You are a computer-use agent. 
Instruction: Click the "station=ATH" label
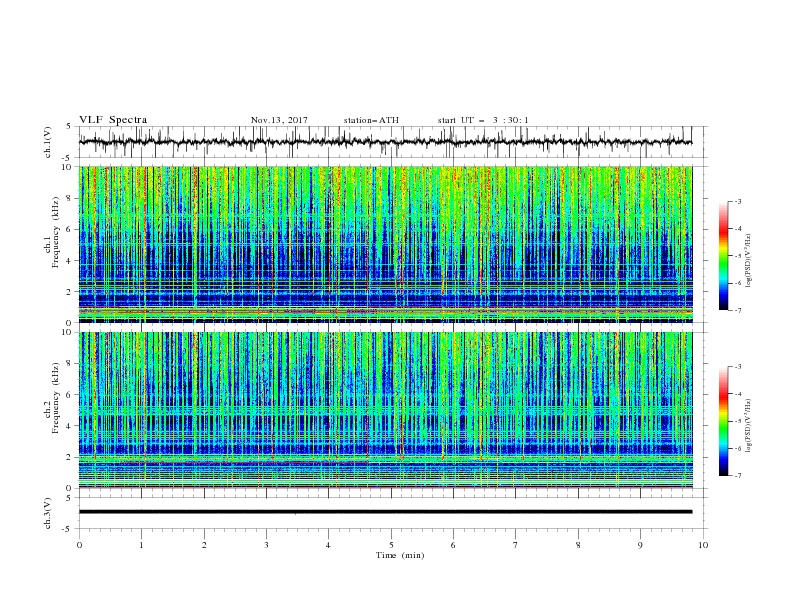pyautogui.click(x=371, y=120)
